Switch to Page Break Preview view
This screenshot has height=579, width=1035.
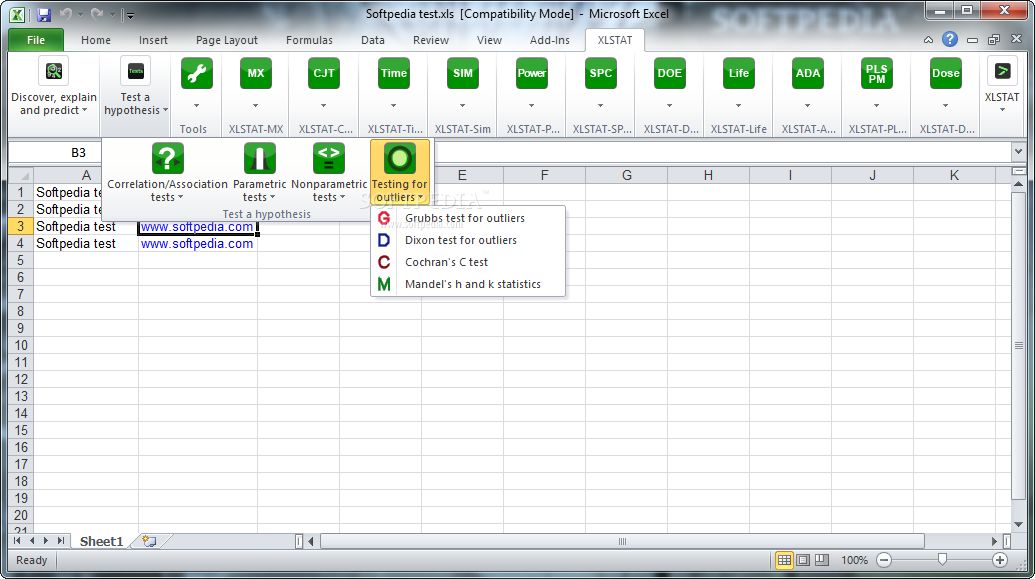click(822, 560)
